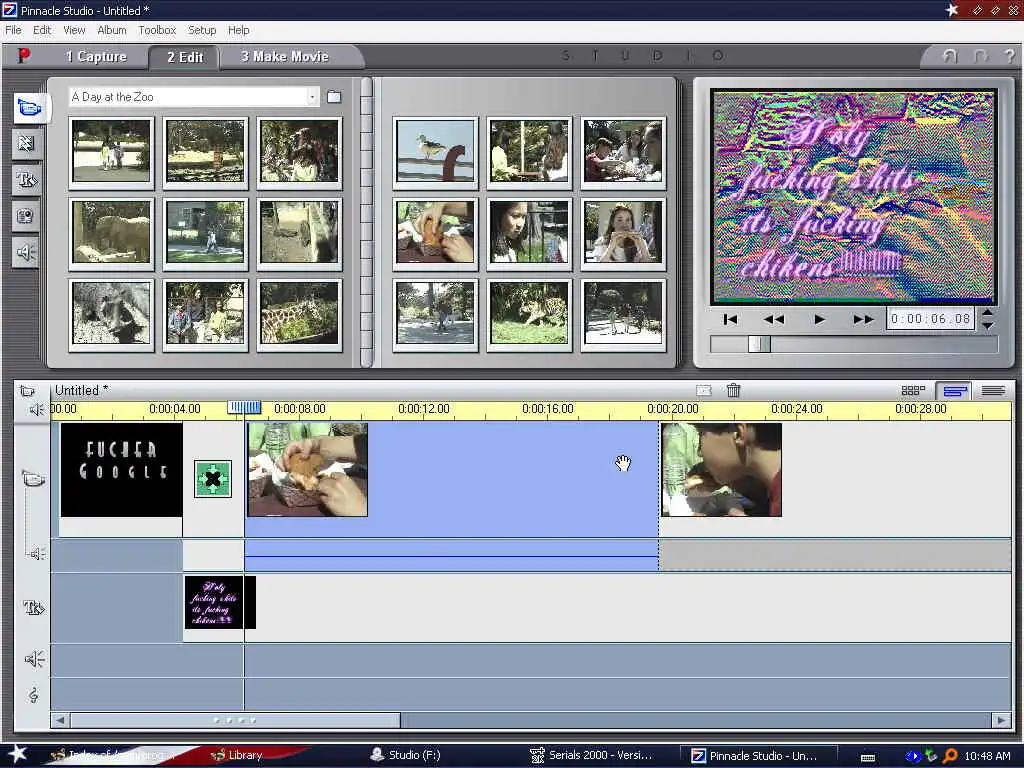Viewport: 1024px width, 768px height.
Task: Click the timeline scroll right arrow
Action: click(x=1001, y=720)
